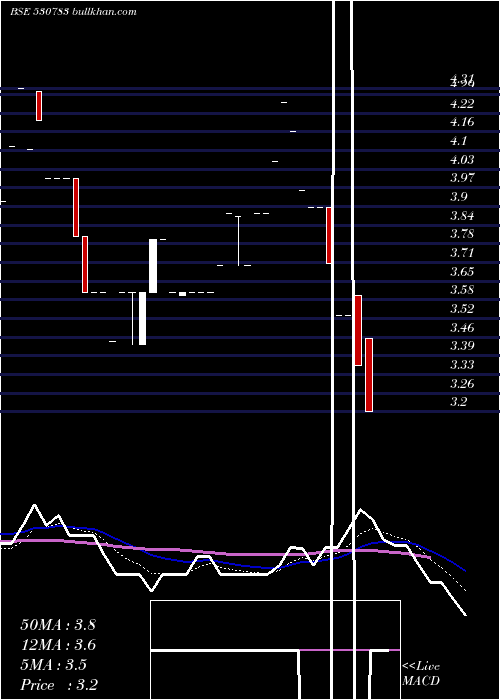Click the 3.33 price level label
The height and width of the screenshot is (700, 500).
tap(462, 365)
